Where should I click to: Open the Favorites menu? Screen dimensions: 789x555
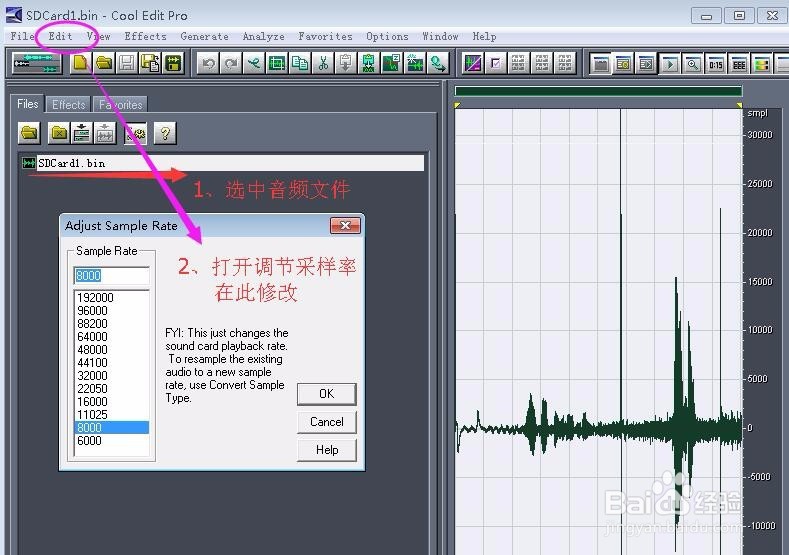pos(325,36)
